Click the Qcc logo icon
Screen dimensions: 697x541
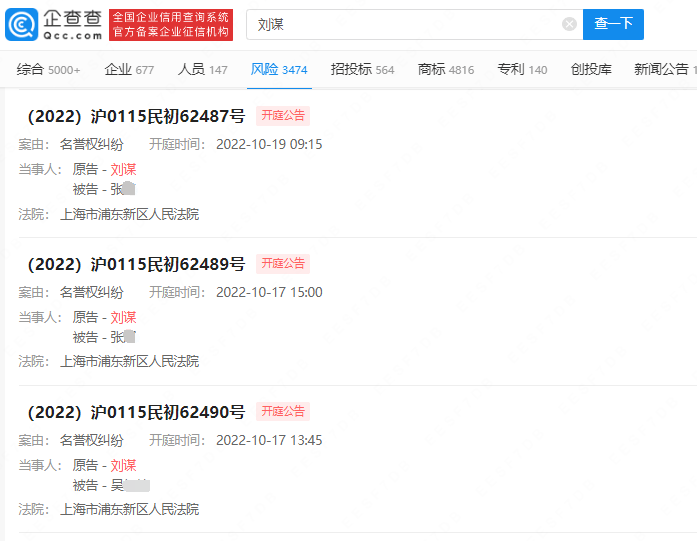[x=21, y=24]
